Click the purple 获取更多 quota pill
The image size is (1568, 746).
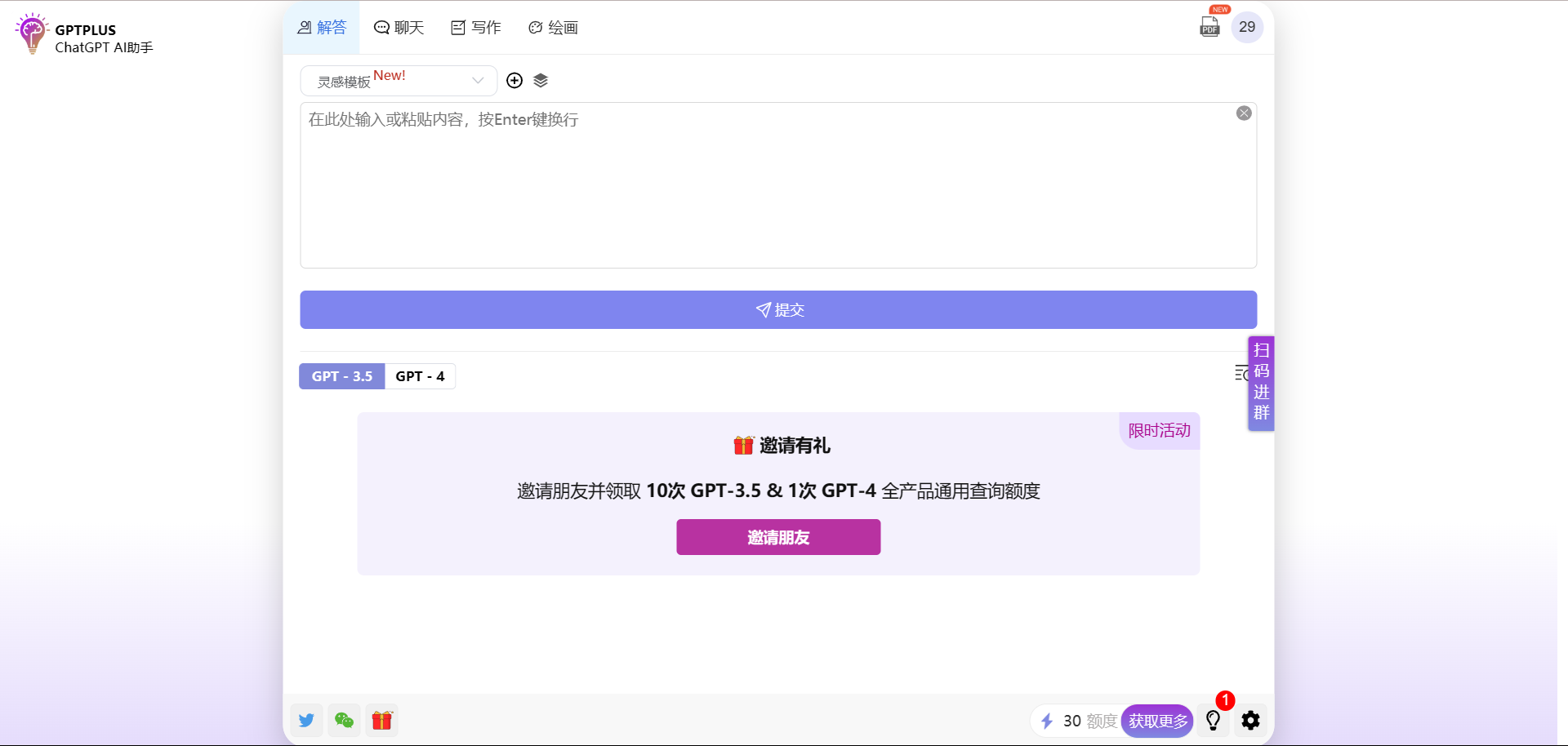click(1156, 721)
